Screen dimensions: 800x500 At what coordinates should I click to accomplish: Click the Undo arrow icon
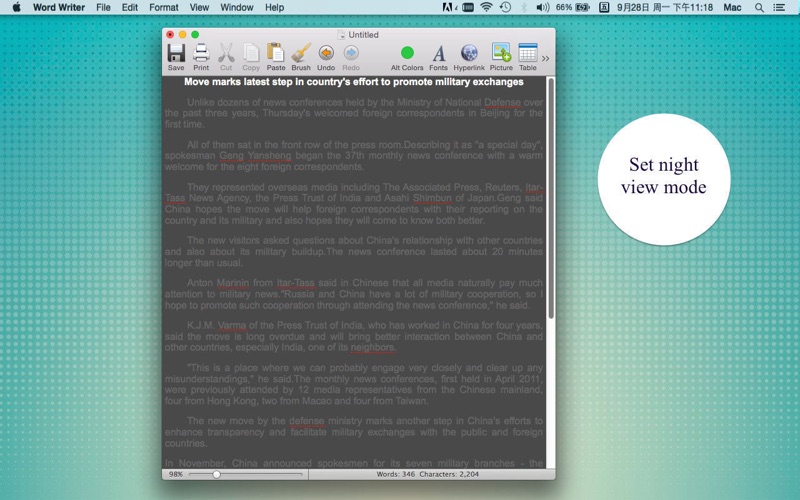coord(326,53)
